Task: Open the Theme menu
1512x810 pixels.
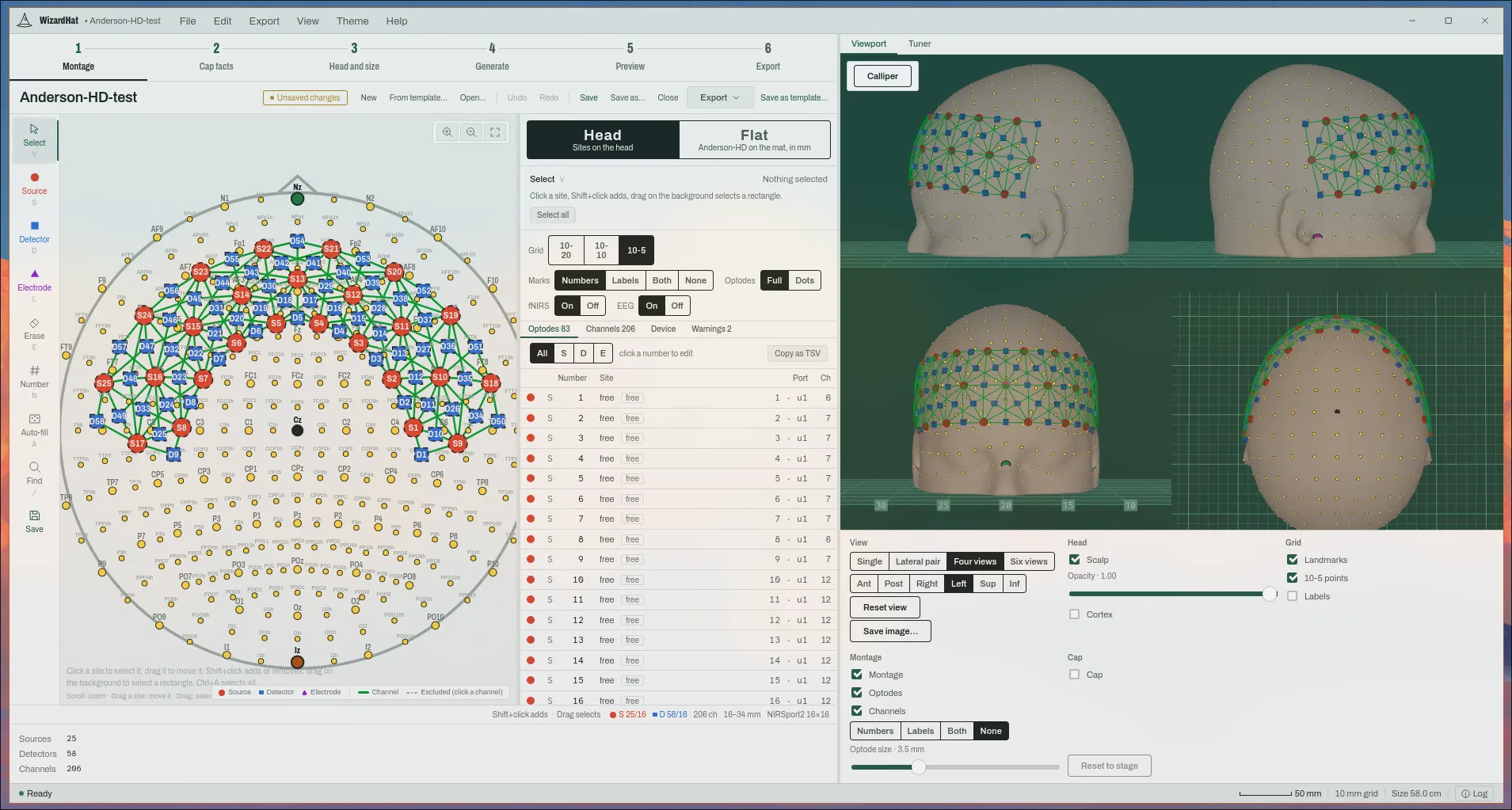Action: click(352, 21)
